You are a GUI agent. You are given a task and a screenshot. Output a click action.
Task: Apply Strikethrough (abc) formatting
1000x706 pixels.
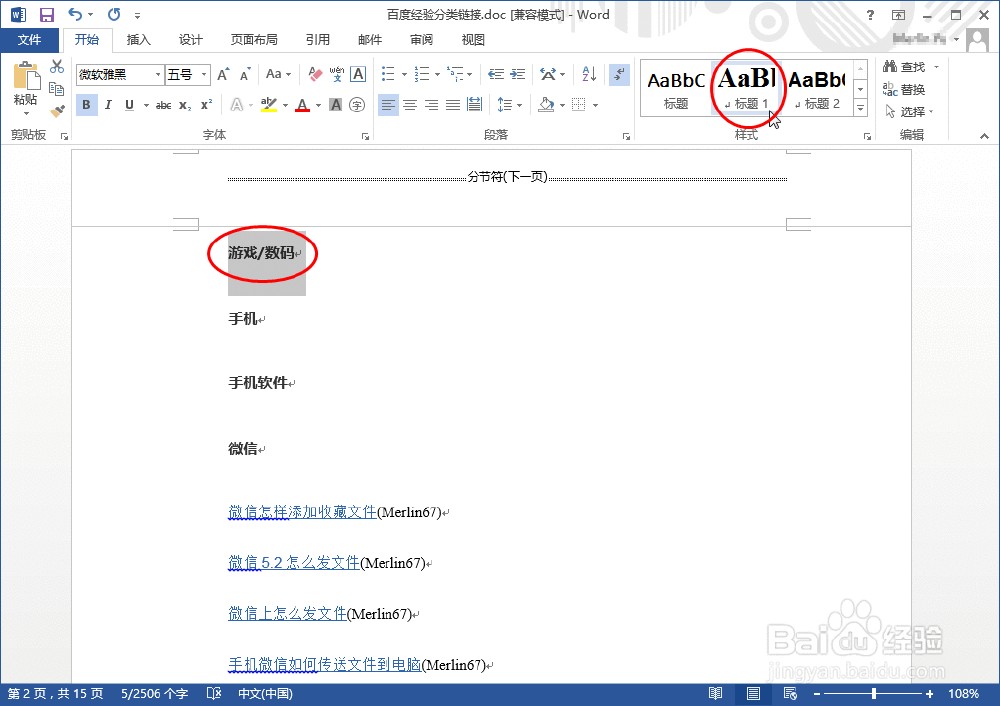[x=163, y=105]
